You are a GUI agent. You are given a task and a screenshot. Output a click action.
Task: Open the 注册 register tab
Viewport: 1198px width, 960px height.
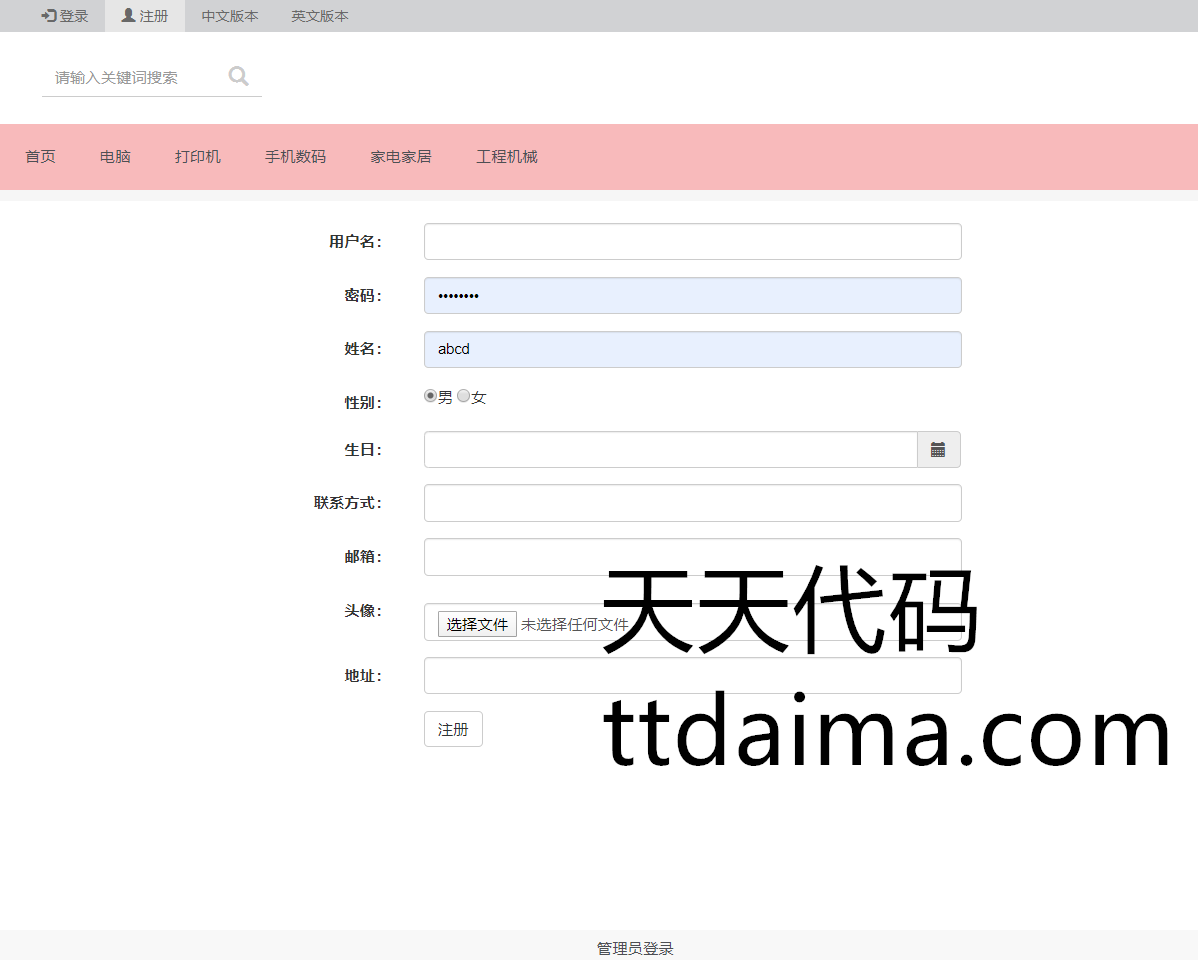pyautogui.click(x=145, y=16)
